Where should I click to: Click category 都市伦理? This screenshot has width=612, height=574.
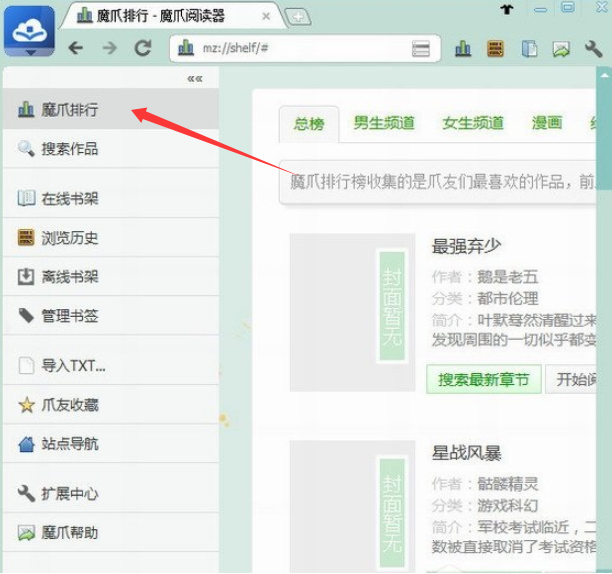[508, 299]
